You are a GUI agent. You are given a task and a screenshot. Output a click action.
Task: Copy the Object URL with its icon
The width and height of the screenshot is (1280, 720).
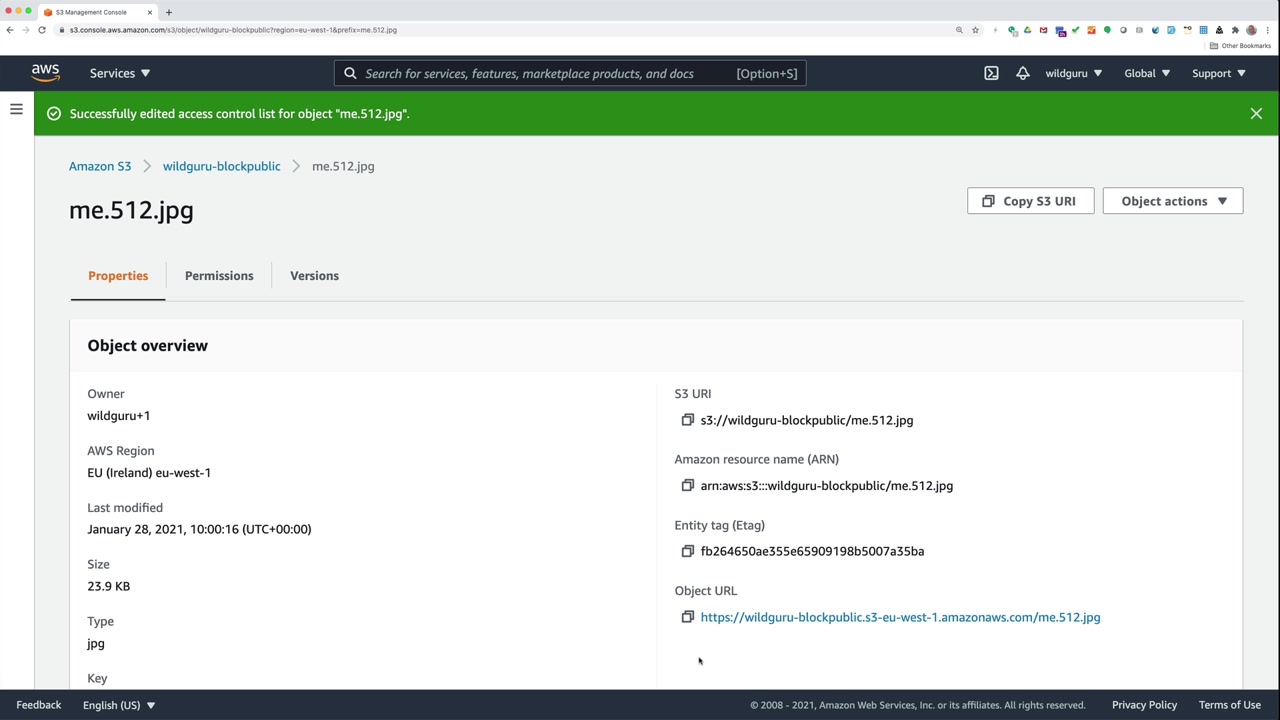click(x=687, y=617)
